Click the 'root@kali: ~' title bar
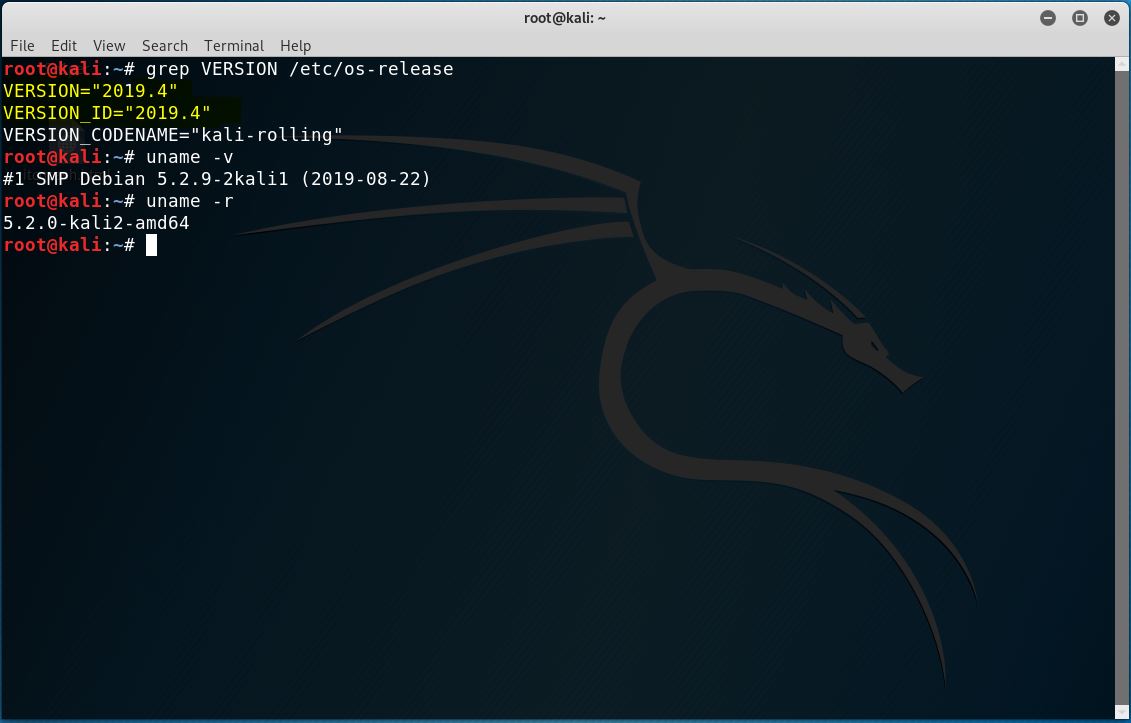Image resolution: width=1131 pixels, height=723 pixels. point(565,18)
